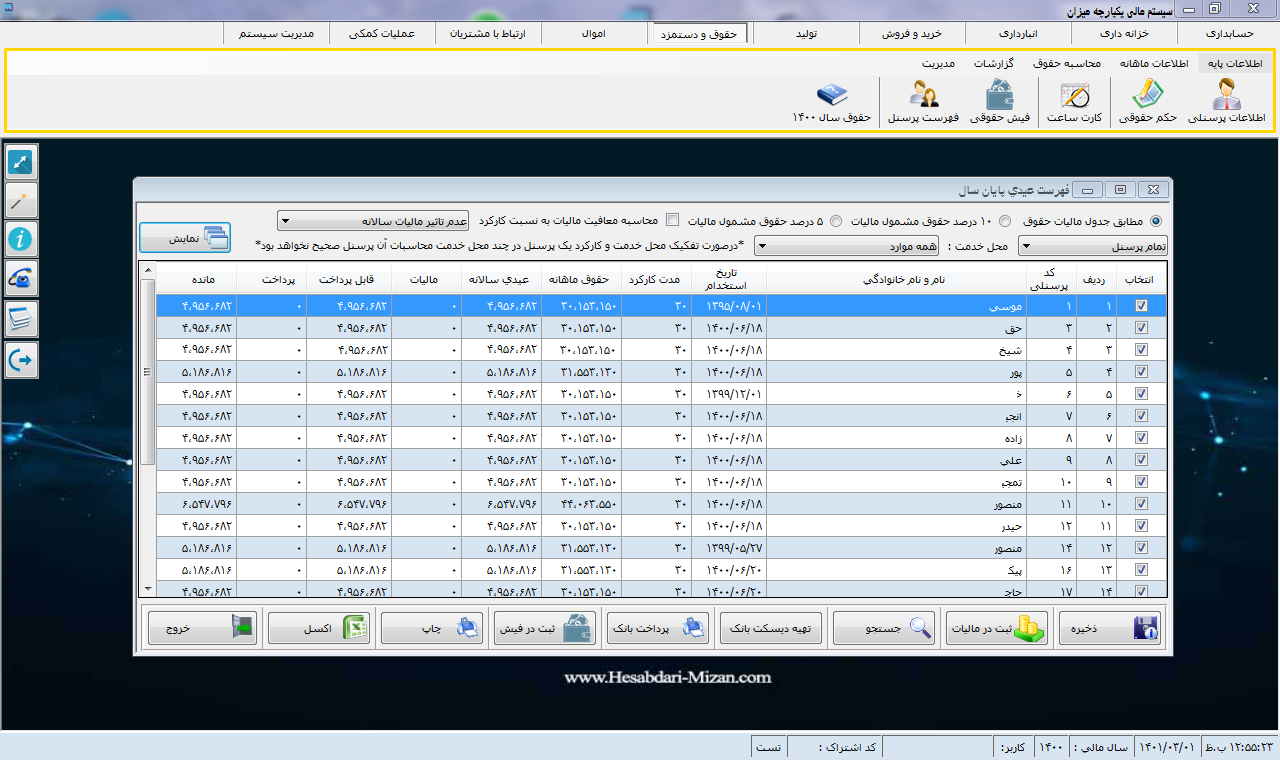Open فیش حقوقی wallet icon
The width and height of the screenshot is (1280, 760).
1000,96
